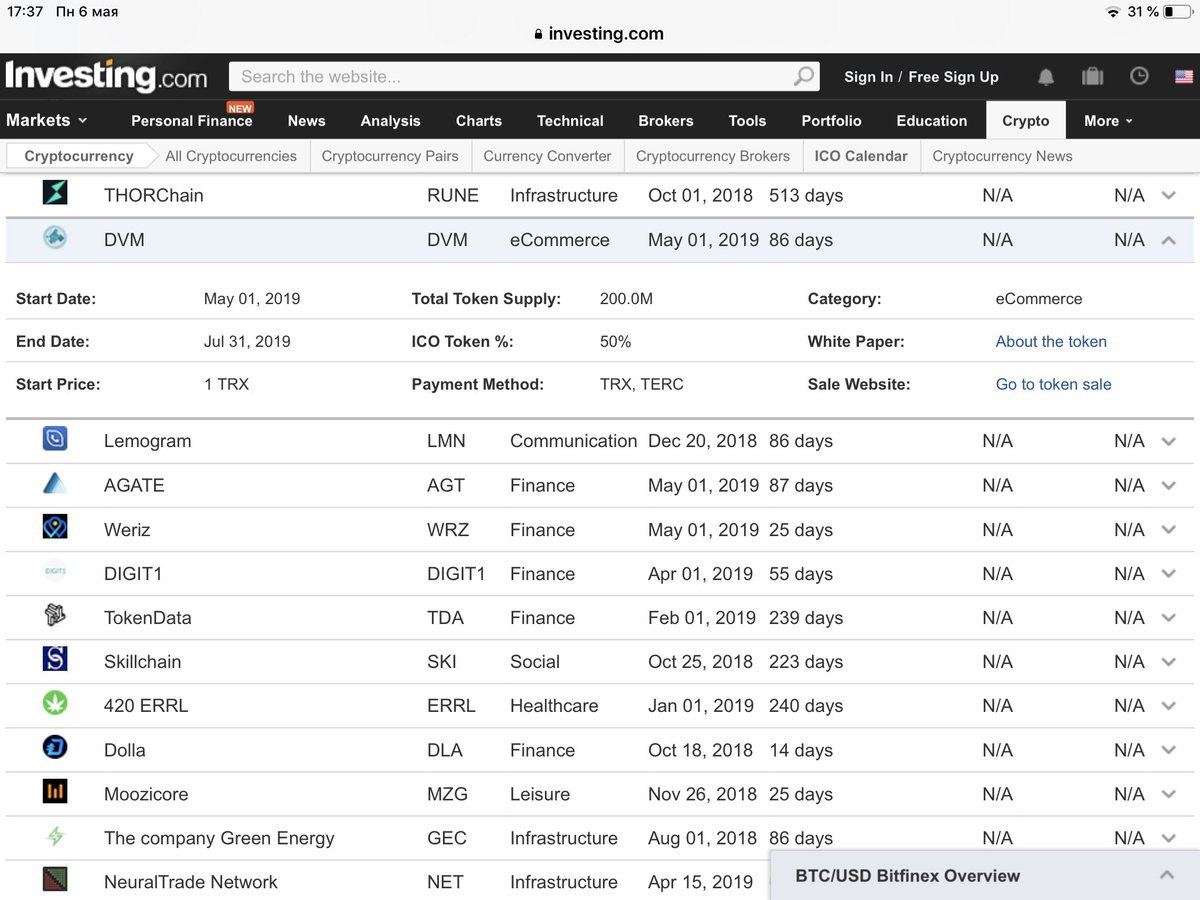The height and width of the screenshot is (900, 1200).
Task: Click the THORChain coin logo
Action: tap(55, 192)
